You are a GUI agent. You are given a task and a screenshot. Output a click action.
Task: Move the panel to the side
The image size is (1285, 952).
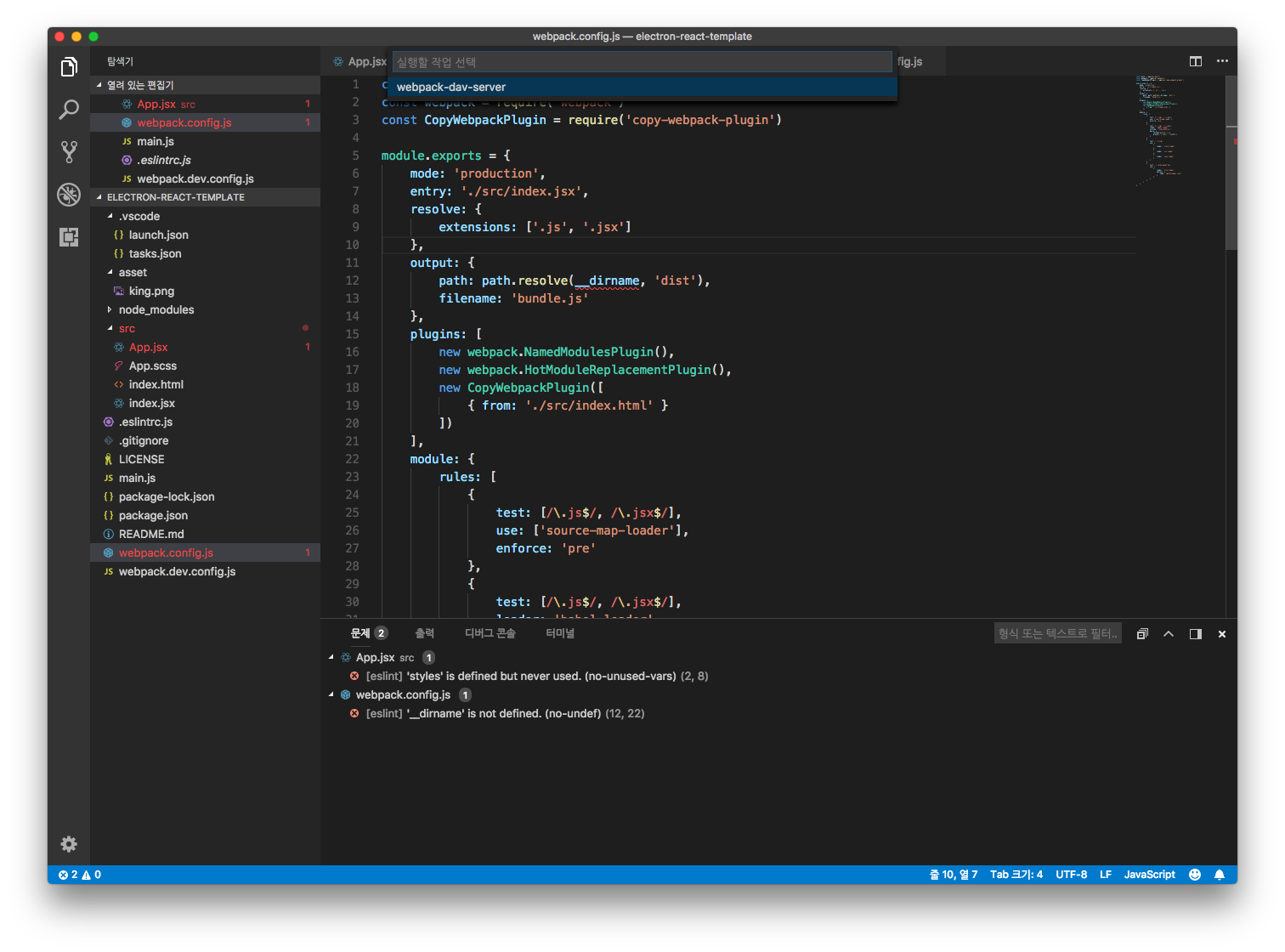(x=1196, y=634)
